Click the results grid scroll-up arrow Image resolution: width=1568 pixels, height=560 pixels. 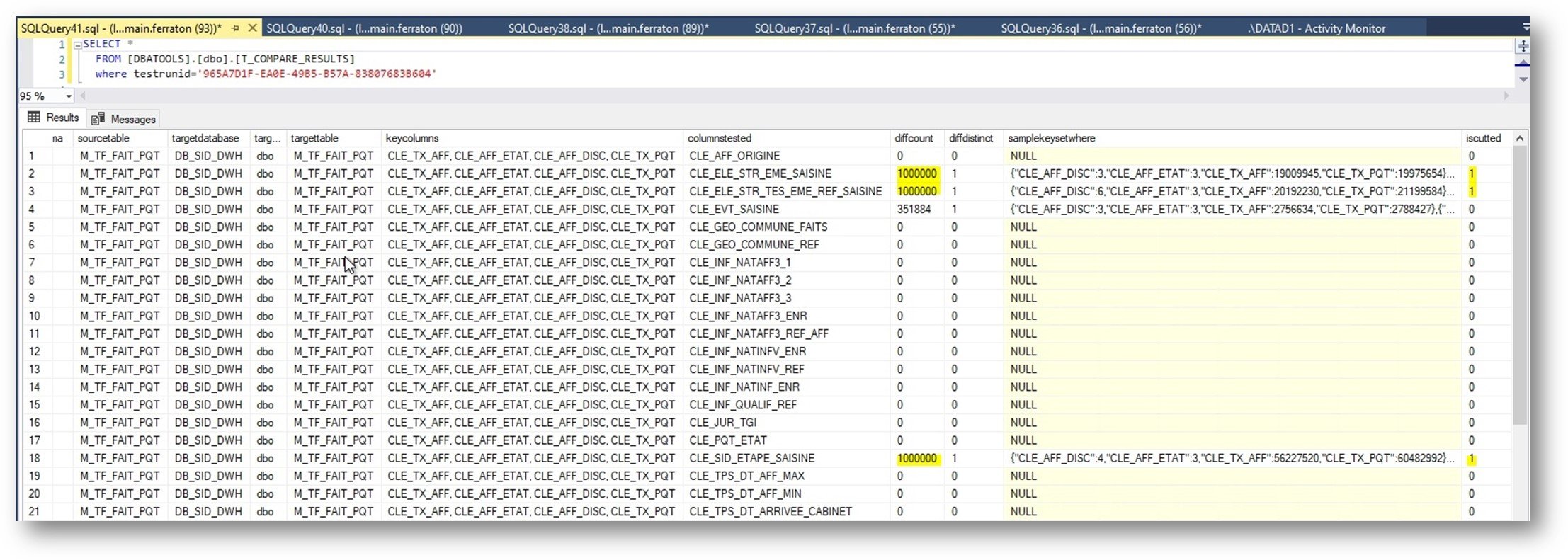[1520, 139]
